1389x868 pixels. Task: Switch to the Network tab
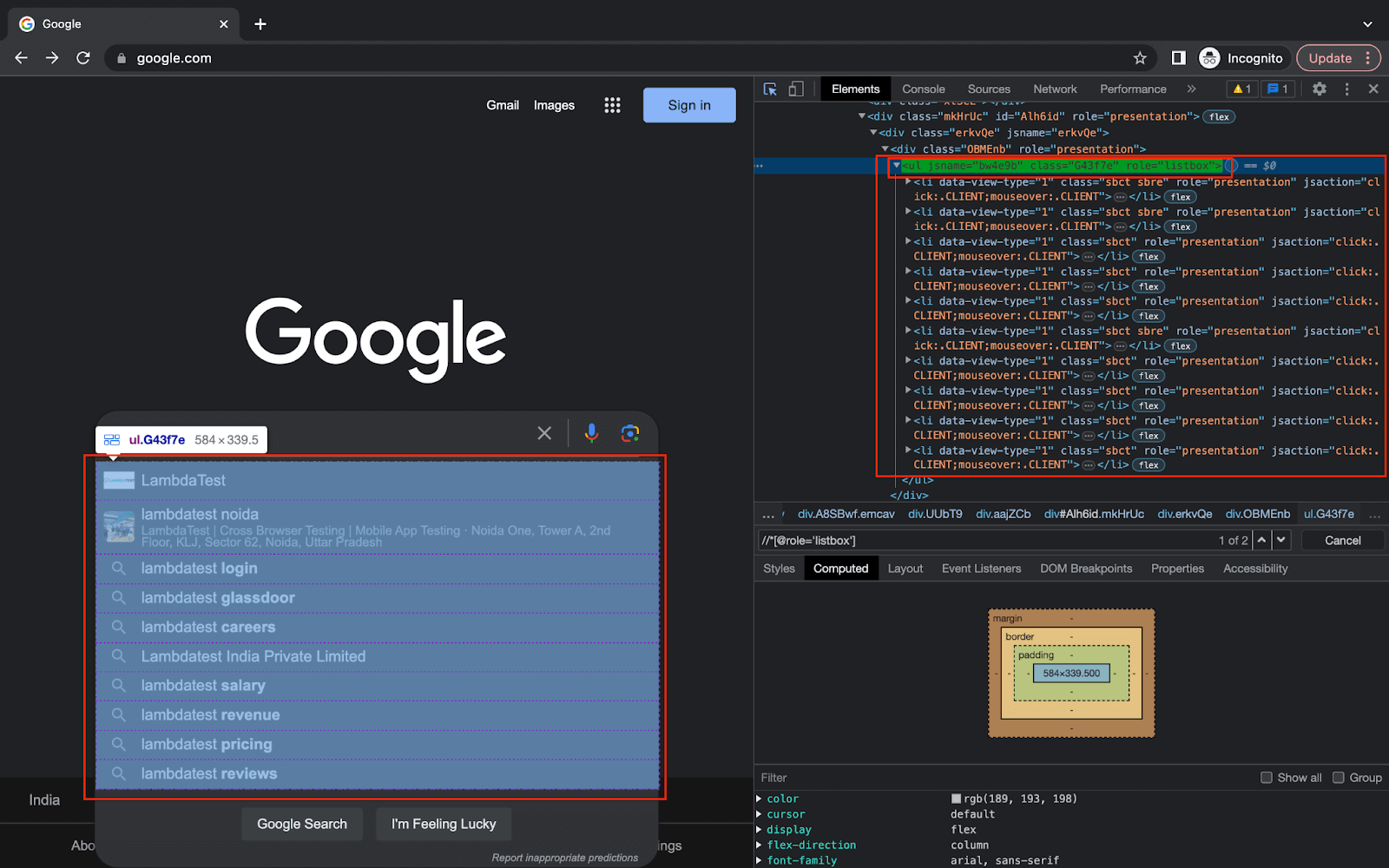[1055, 89]
